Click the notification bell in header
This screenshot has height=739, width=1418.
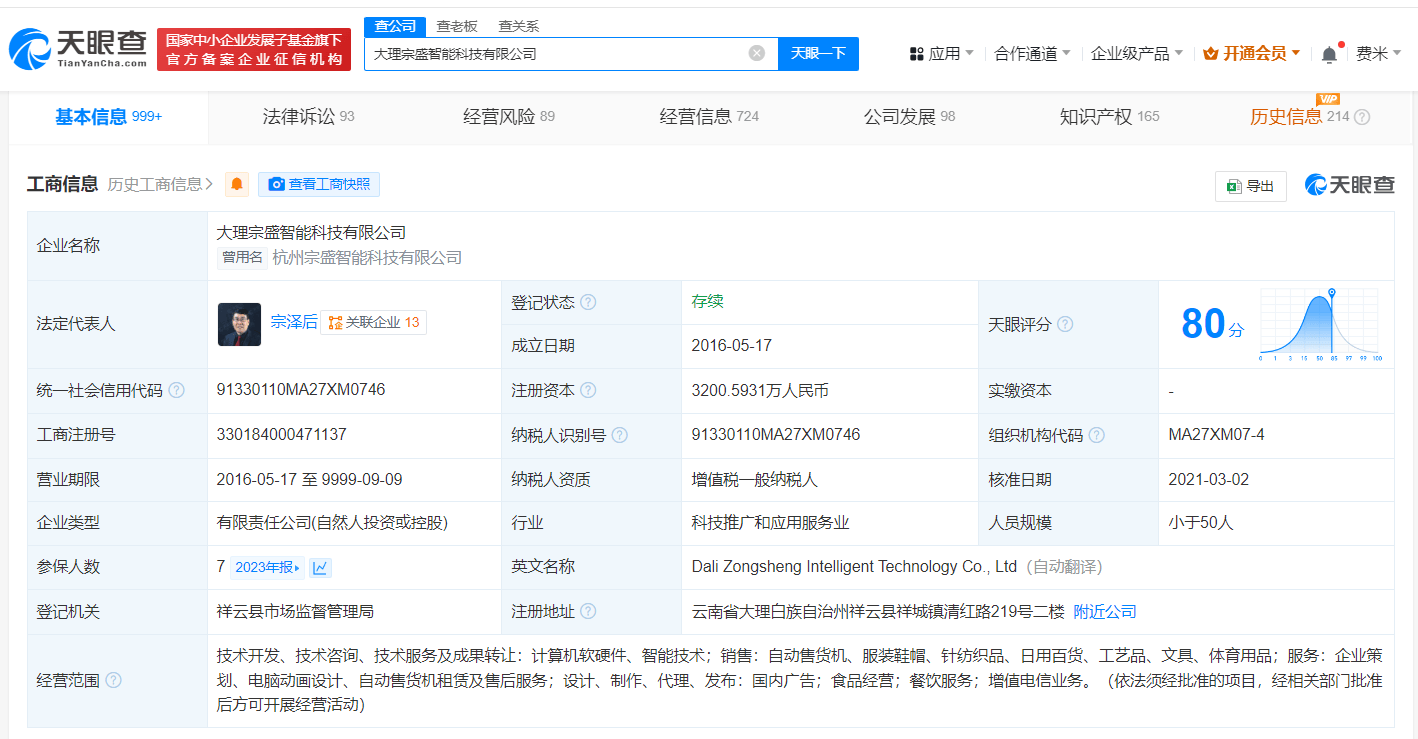(x=1329, y=54)
